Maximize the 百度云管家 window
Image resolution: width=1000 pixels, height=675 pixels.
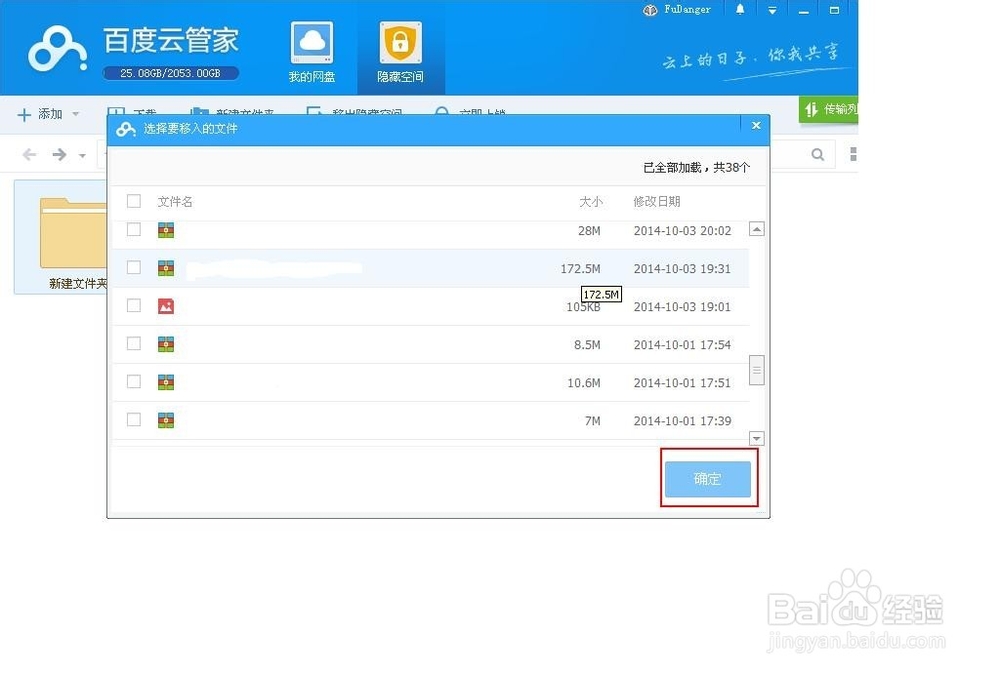click(x=834, y=10)
